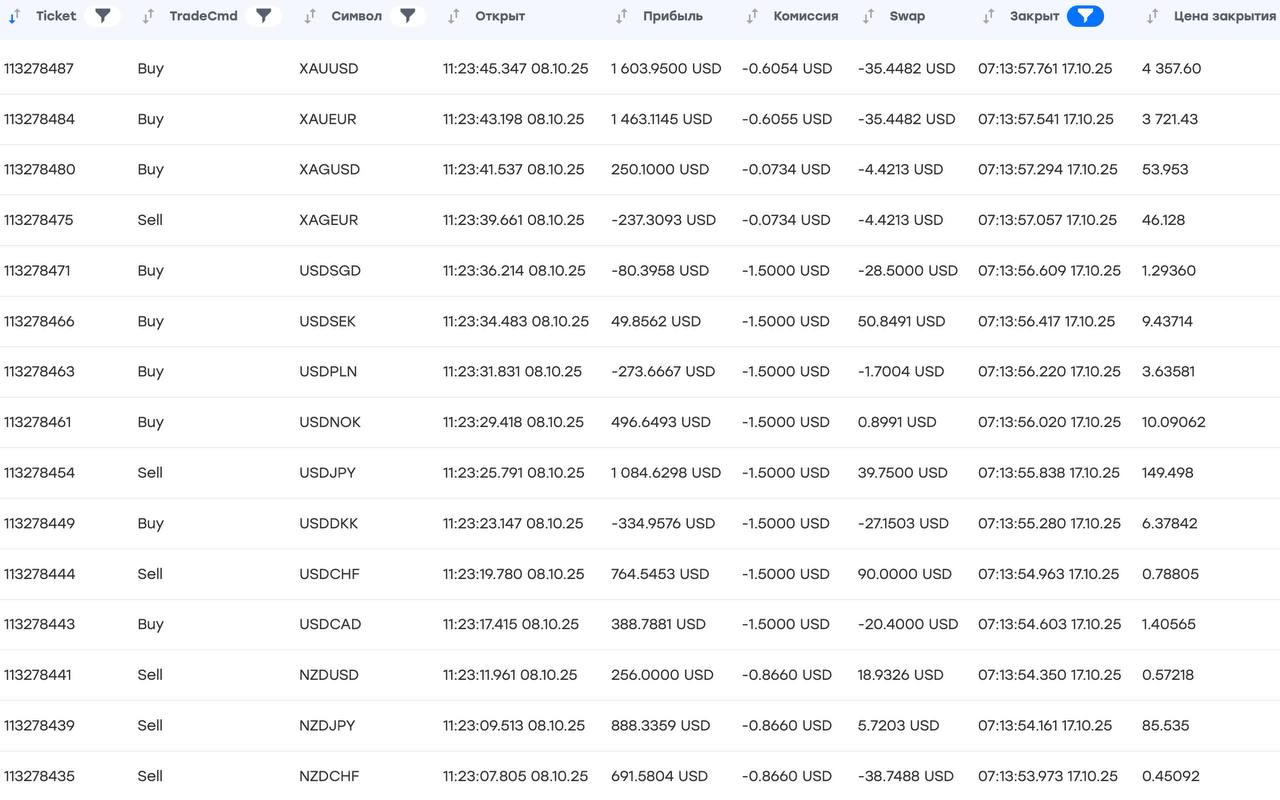The image size is (1280, 800).
Task: Expand the Символ filter dropdown
Action: click(x=407, y=16)
